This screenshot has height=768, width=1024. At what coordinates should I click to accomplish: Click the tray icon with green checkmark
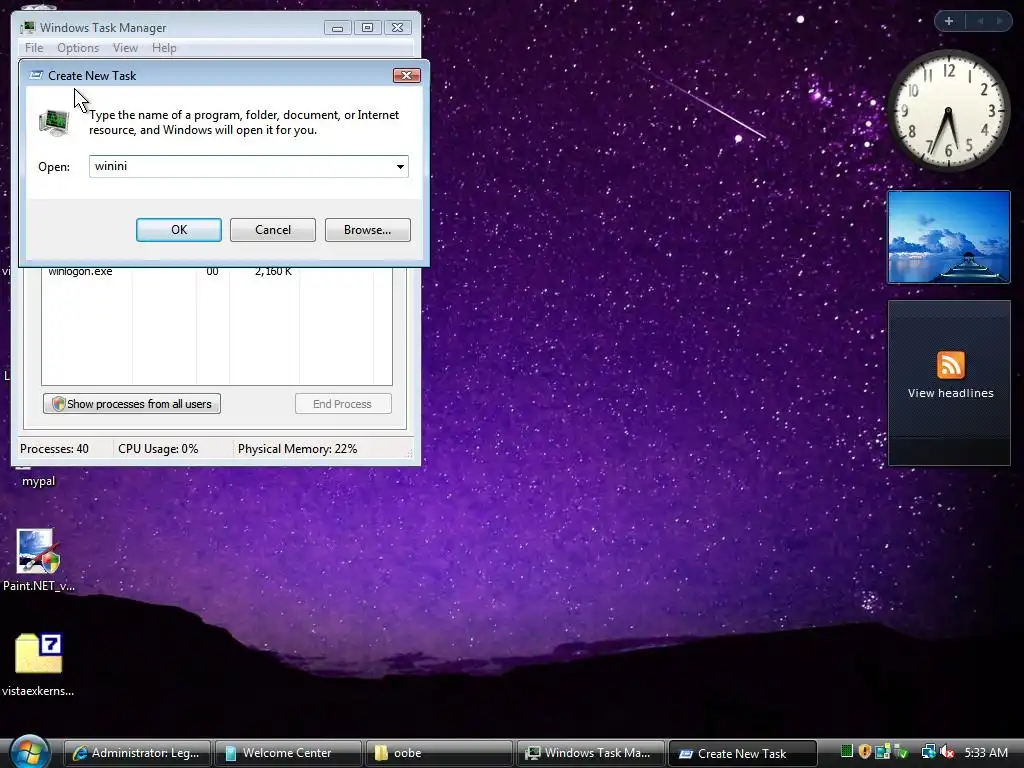coord(901,752)
